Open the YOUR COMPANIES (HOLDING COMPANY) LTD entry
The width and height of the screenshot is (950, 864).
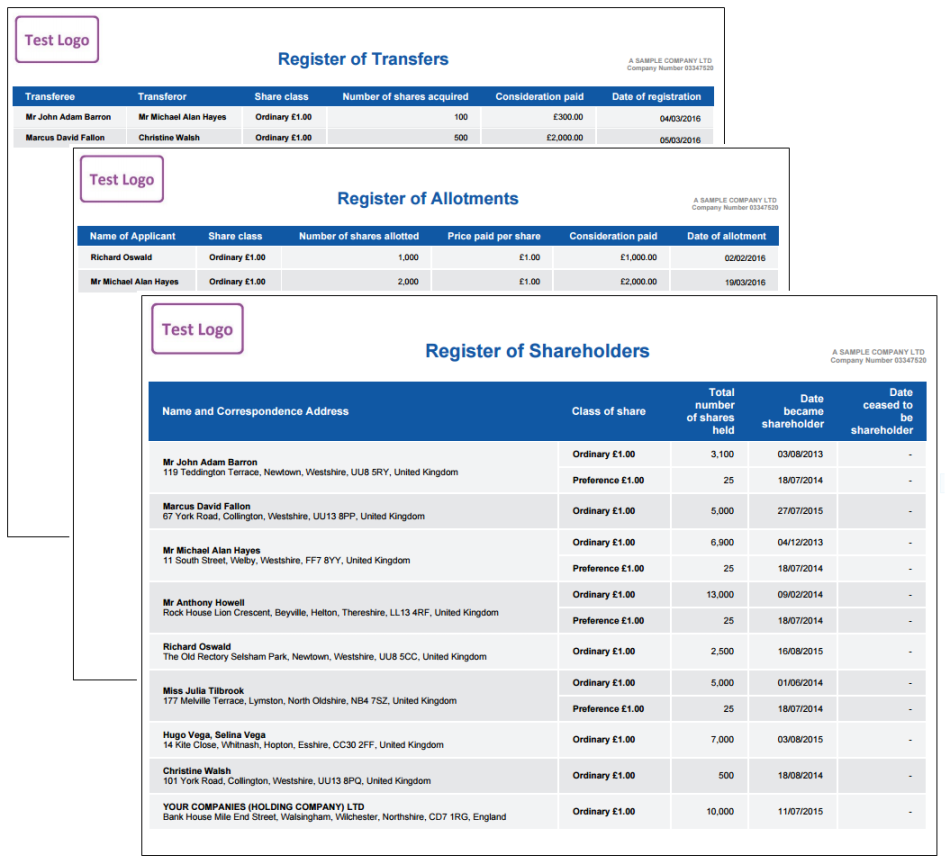coord(263,806)
